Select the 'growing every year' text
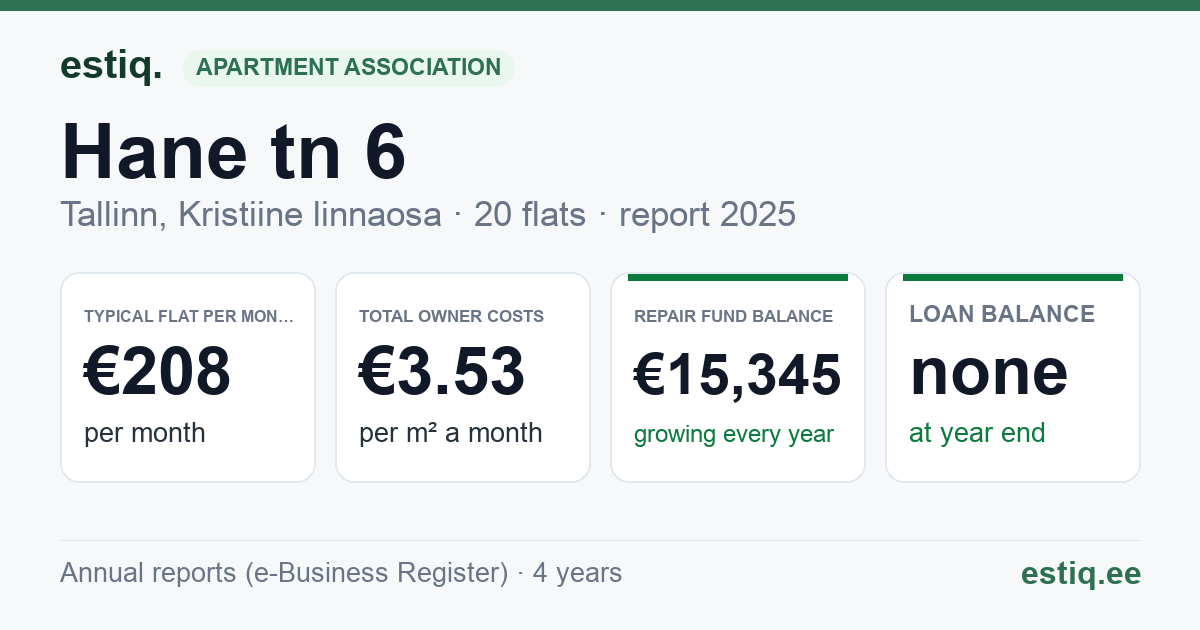The height and width of the screenshot is (630, 1200). point(734,435)
